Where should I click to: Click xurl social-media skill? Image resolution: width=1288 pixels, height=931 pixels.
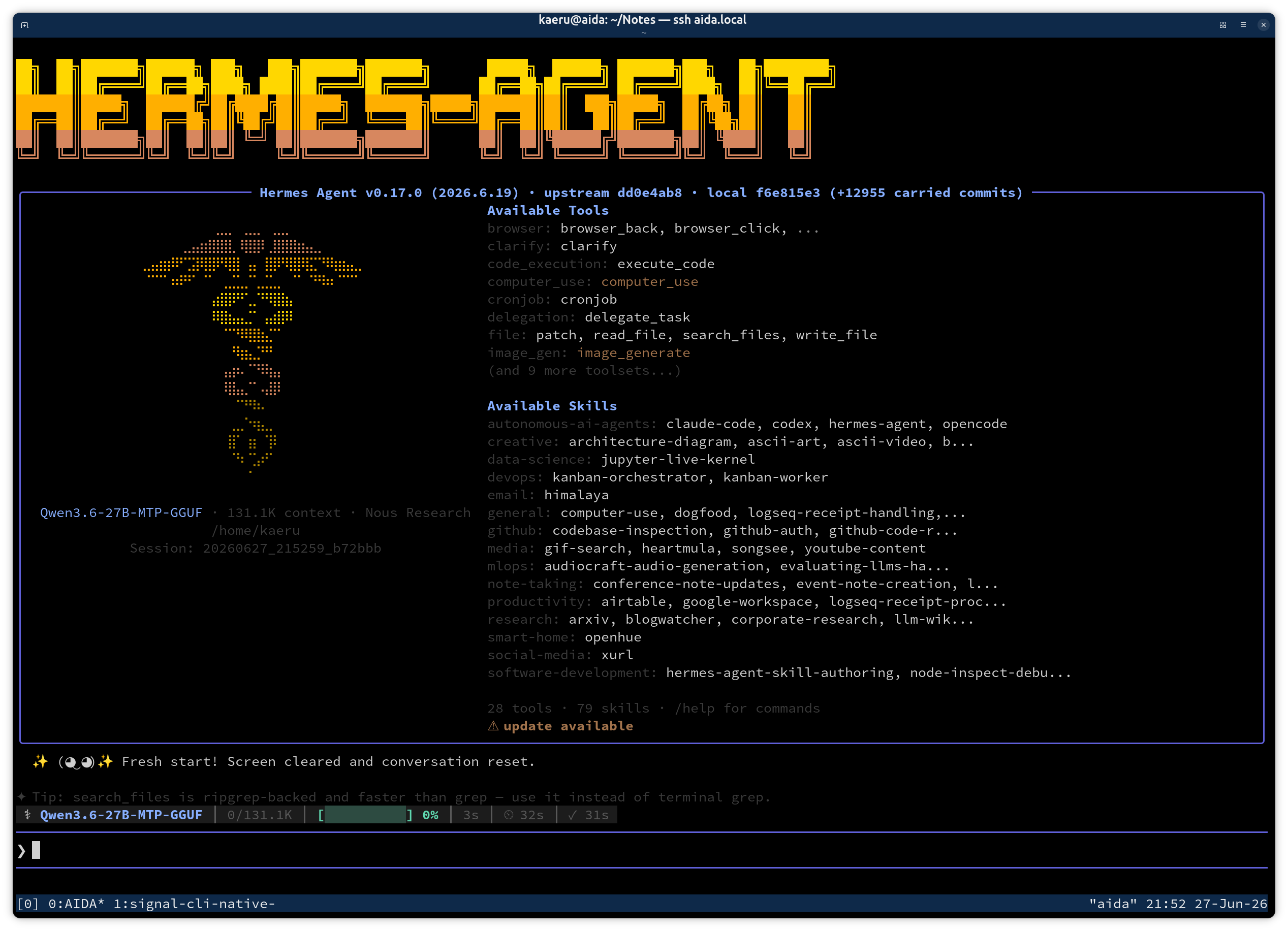(617, 655)
